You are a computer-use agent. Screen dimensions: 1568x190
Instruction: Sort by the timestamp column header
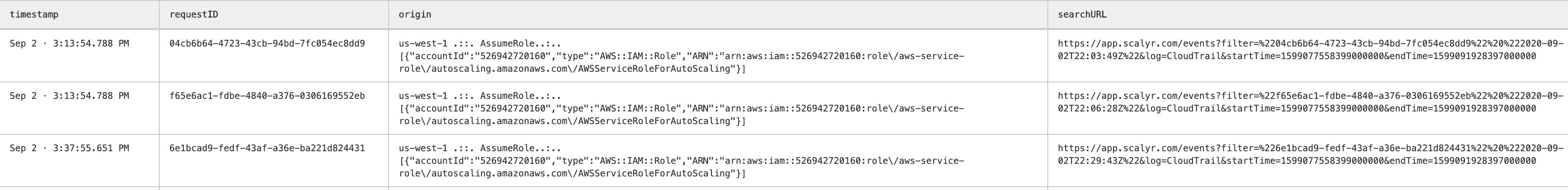34,15
